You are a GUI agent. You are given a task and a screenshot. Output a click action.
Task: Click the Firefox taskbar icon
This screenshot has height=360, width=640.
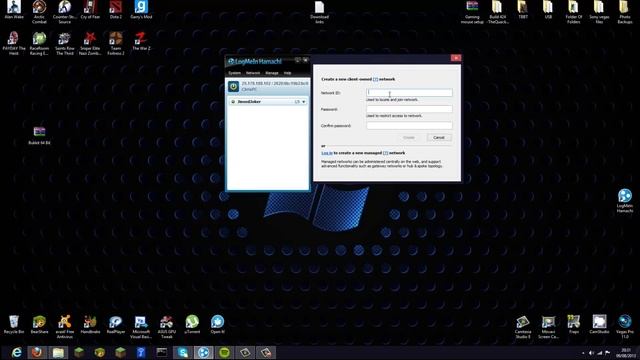click(x=37, y=352)
